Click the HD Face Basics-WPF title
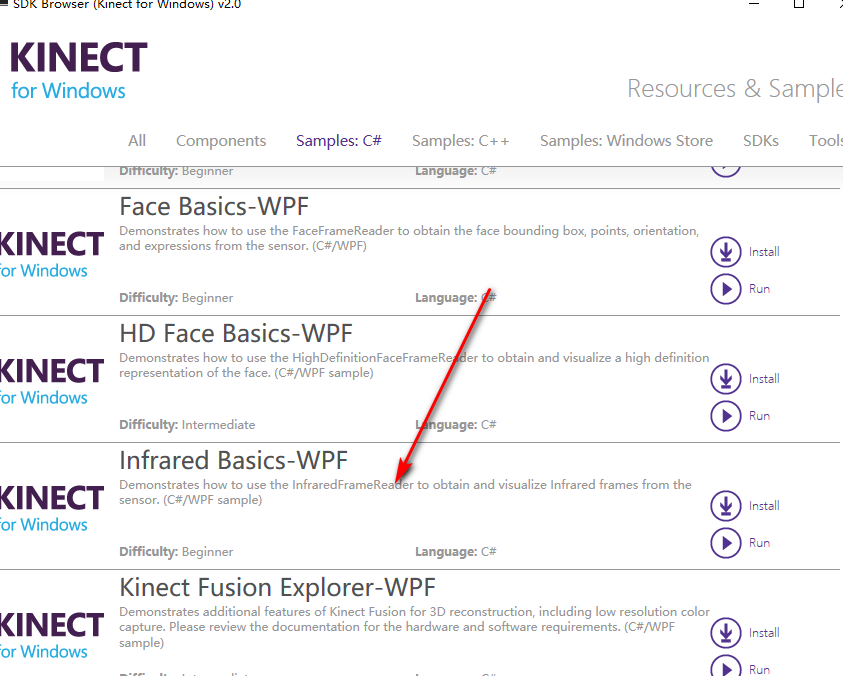This screenshot has width=843, height=676. [236, 333]
